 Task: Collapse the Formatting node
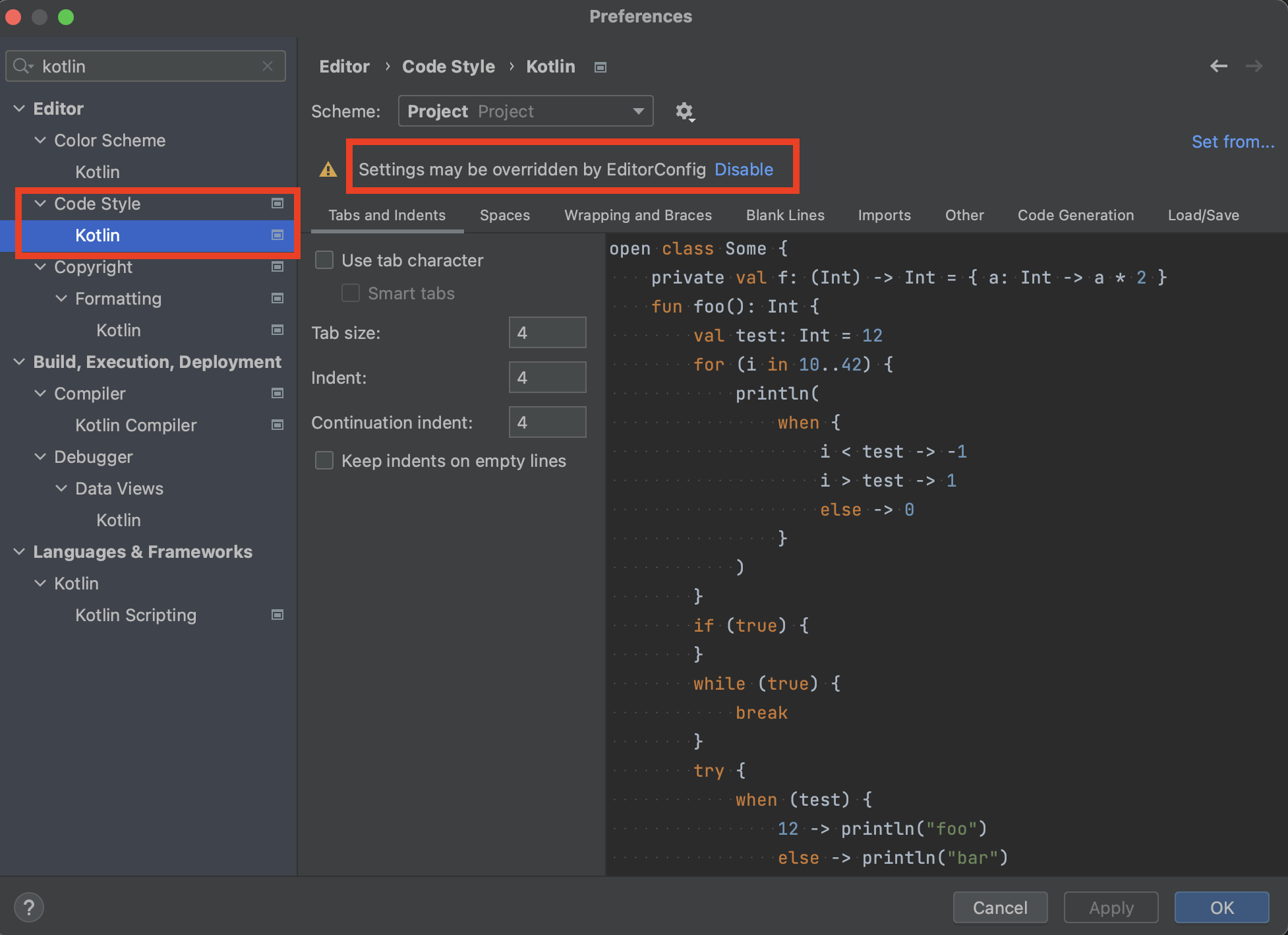tap(61, 298)
